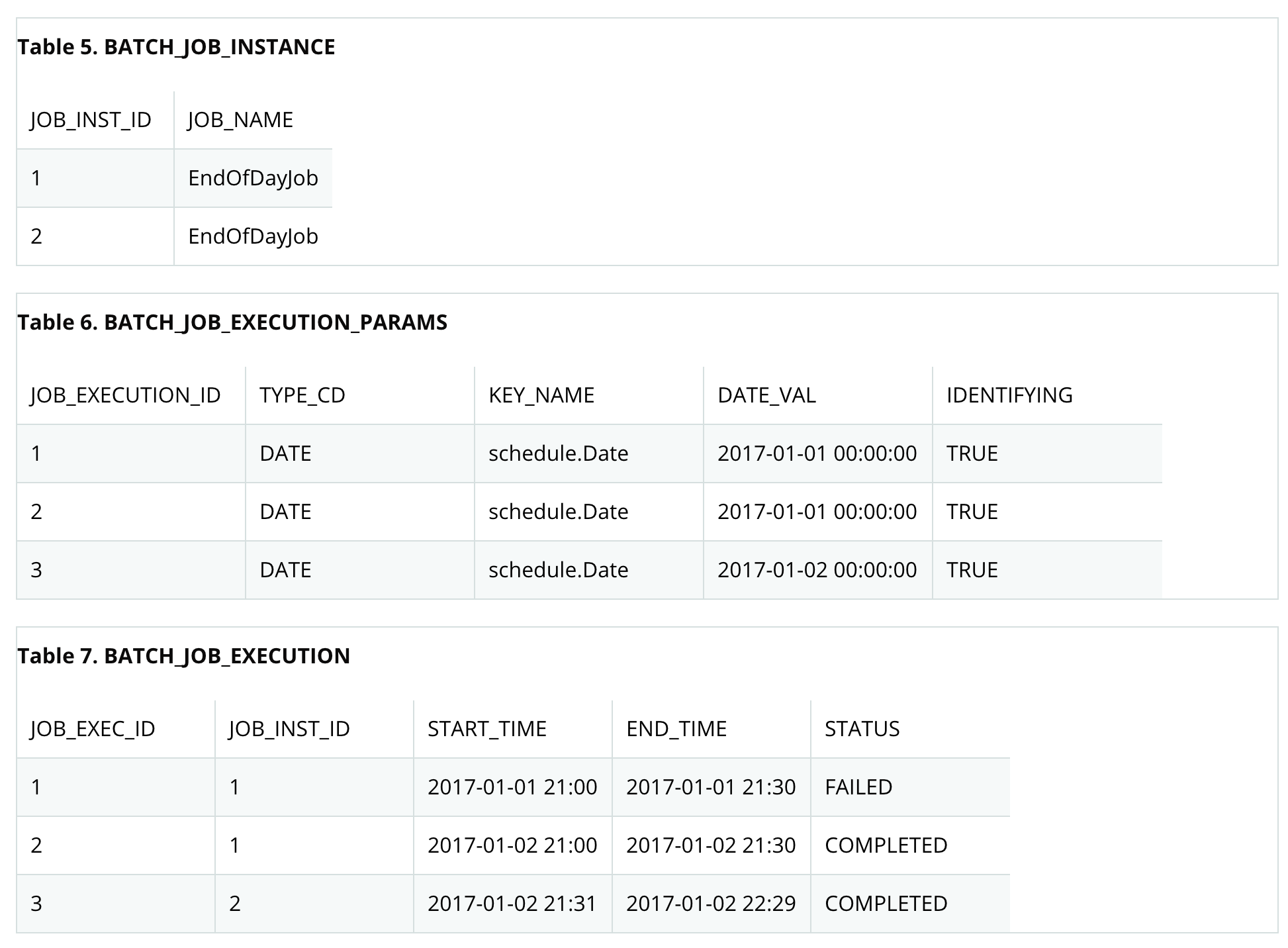Click the Table 5 BATCH_JOB_INSTANCE title
1288x948 pixels.
[176, 47]
